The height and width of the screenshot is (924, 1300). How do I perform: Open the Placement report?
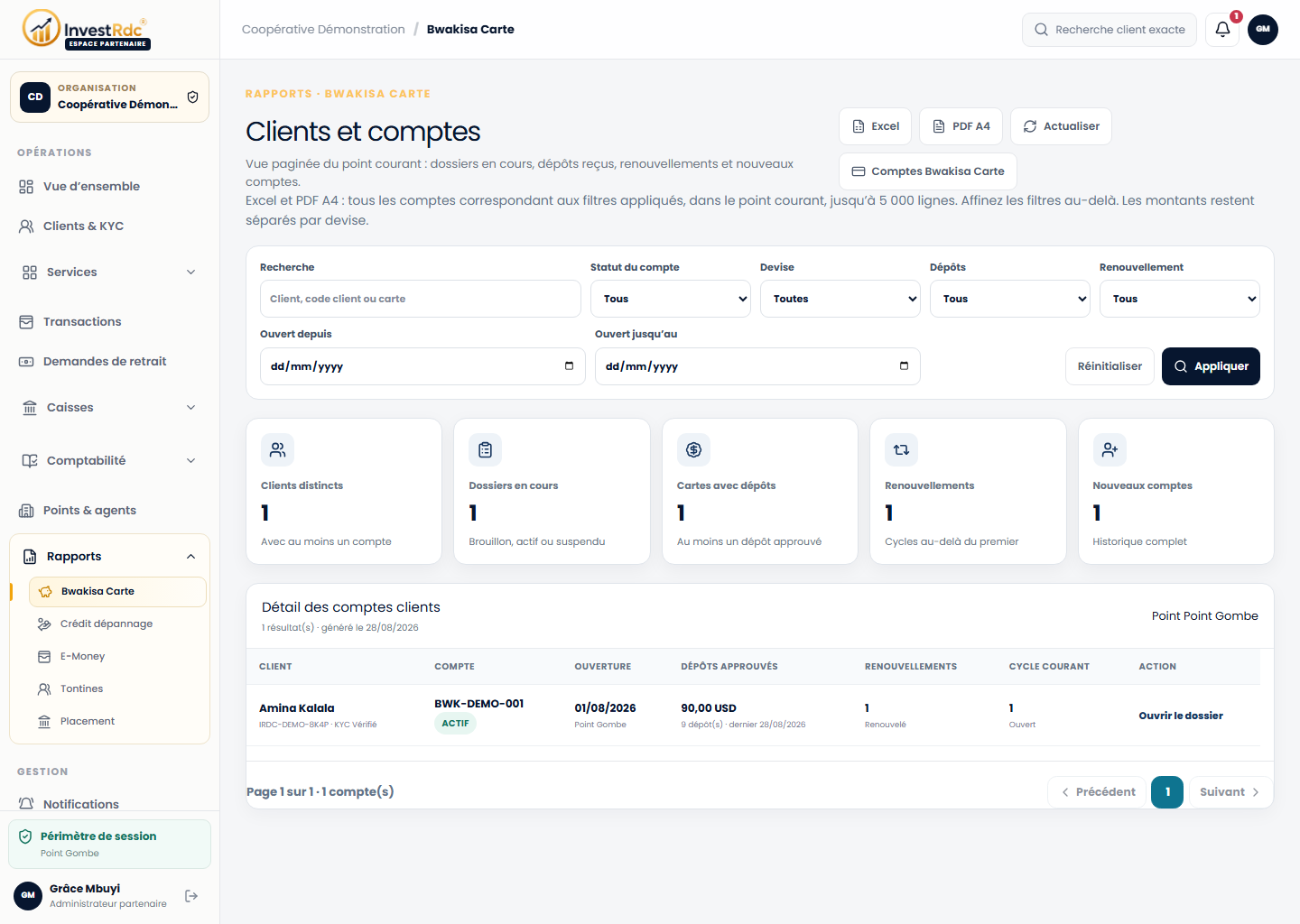click(117, 721)
